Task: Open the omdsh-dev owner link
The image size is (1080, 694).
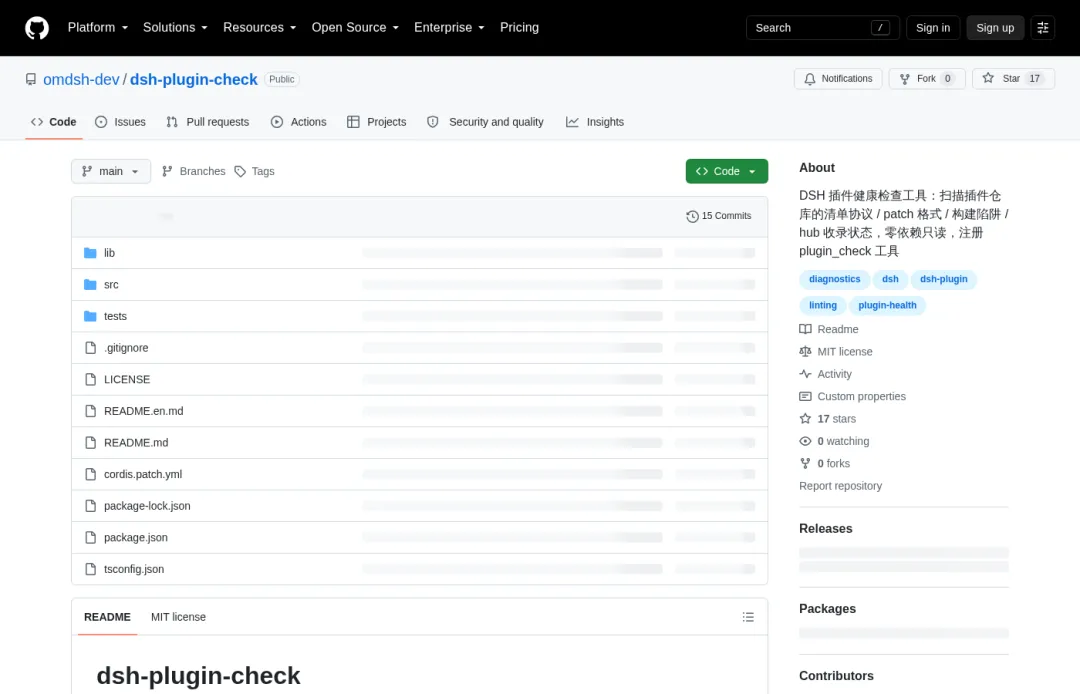Action: (81, 79)
